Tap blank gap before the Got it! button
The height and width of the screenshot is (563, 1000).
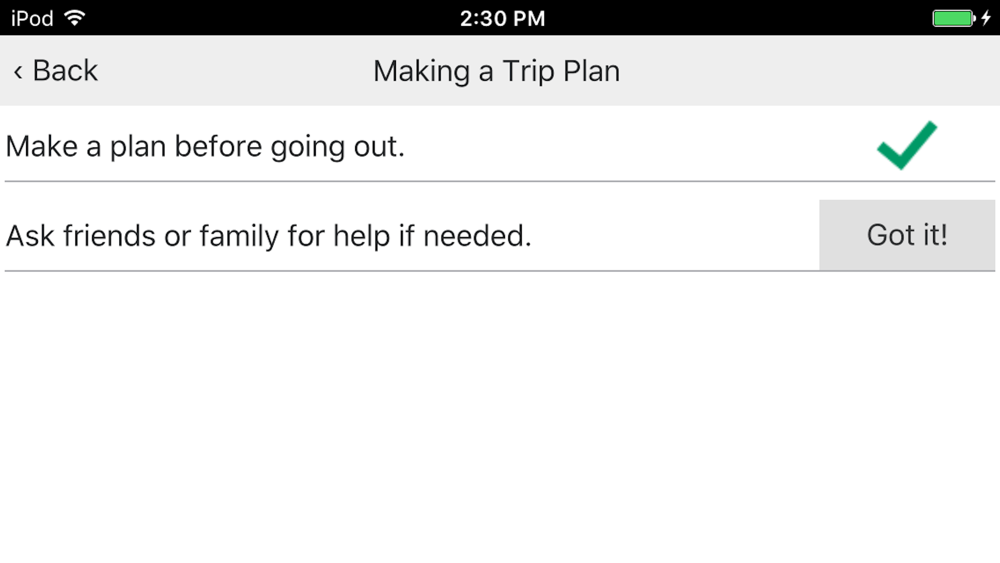[675, 236]
